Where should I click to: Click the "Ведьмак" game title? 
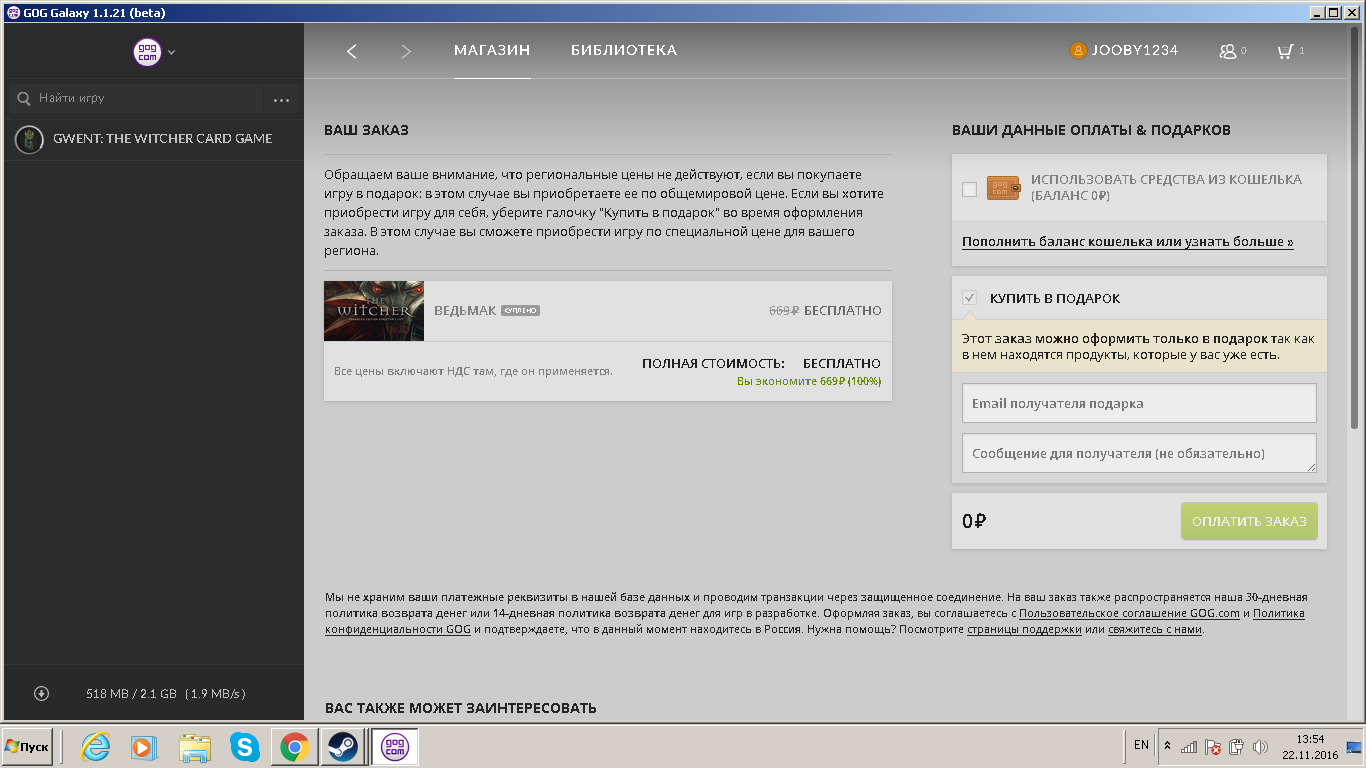coord(465,310)
